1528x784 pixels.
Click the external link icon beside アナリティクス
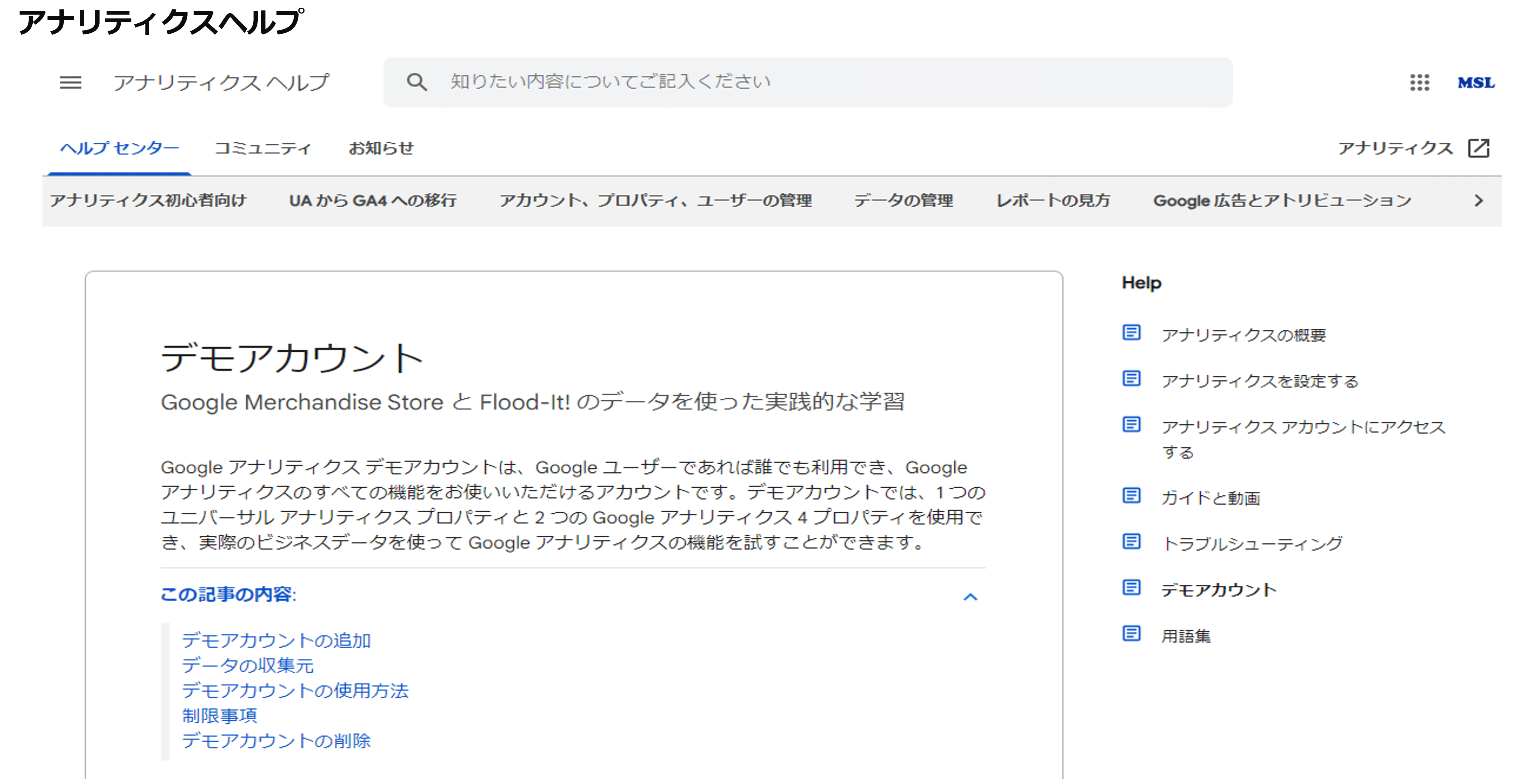pyautogui.click(x=1478, y=148)
